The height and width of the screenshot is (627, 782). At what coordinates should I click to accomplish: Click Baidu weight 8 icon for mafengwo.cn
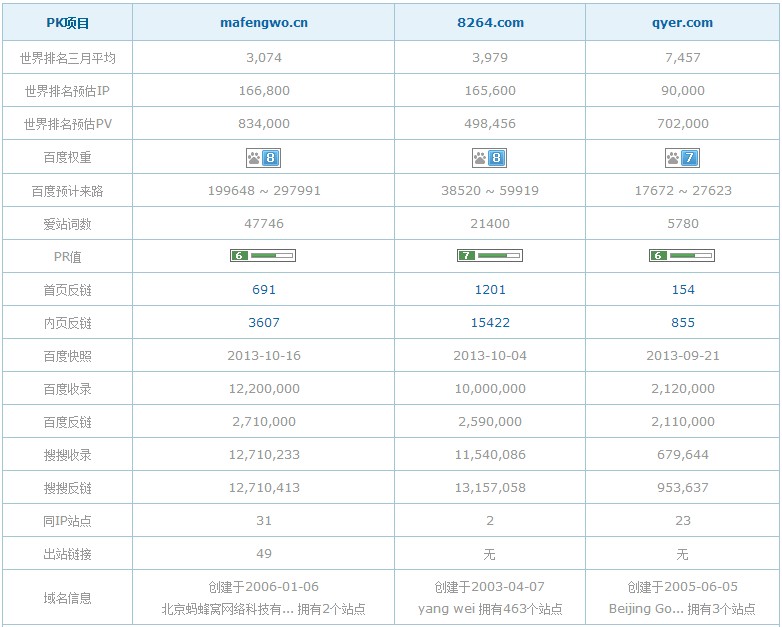tap(263, 158)
